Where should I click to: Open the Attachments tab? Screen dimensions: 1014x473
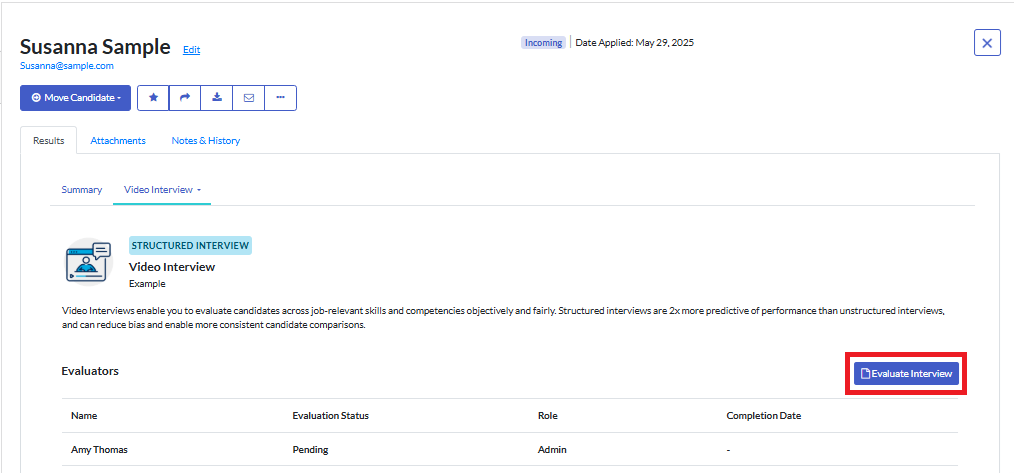[x=118, y=140]
